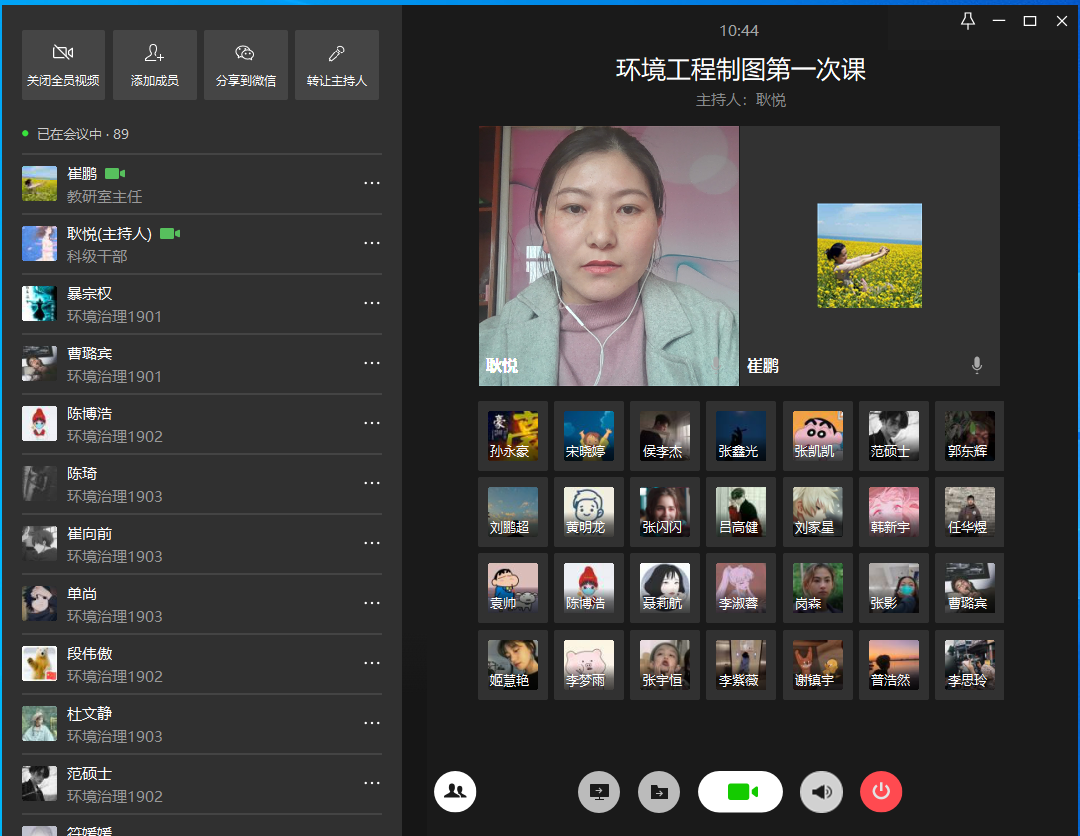
Task: Click 崔鹏's microphone icon in video tile
Action: click(977, 366)
